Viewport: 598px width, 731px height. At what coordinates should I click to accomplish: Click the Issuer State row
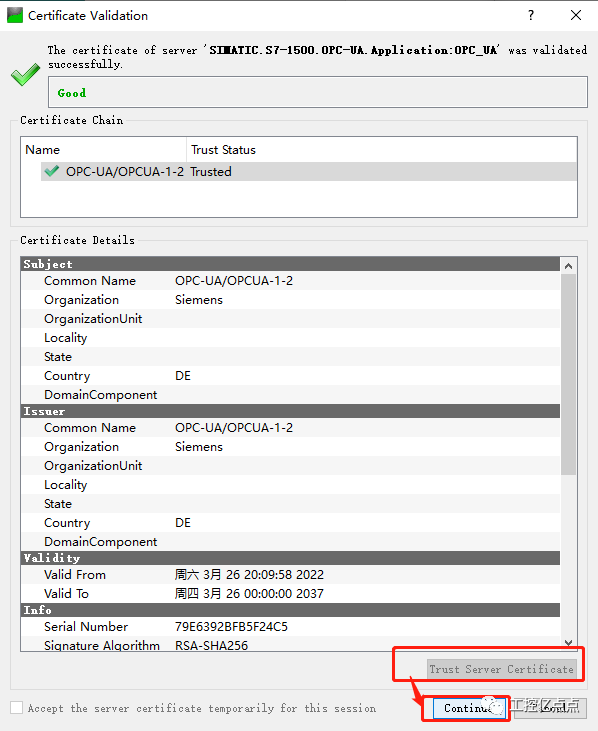point(290,503)
